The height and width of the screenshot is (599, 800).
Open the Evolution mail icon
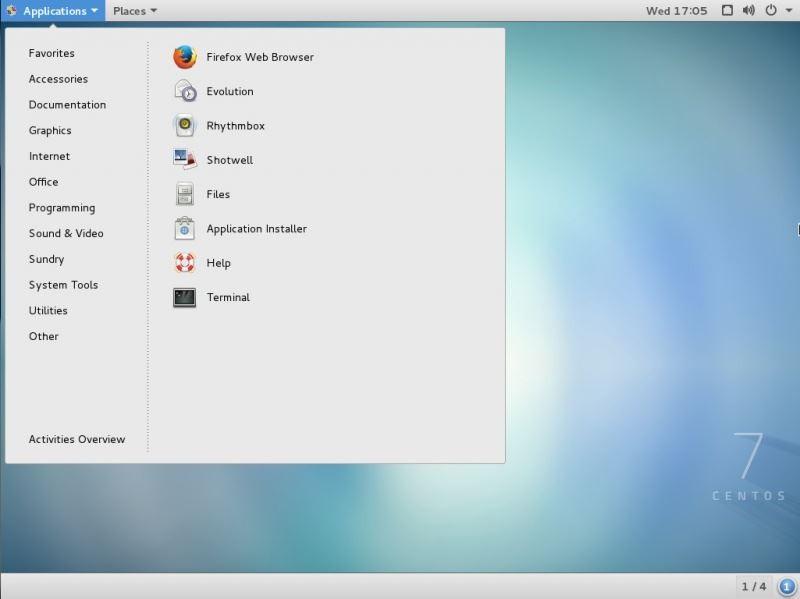coord(185,91)
